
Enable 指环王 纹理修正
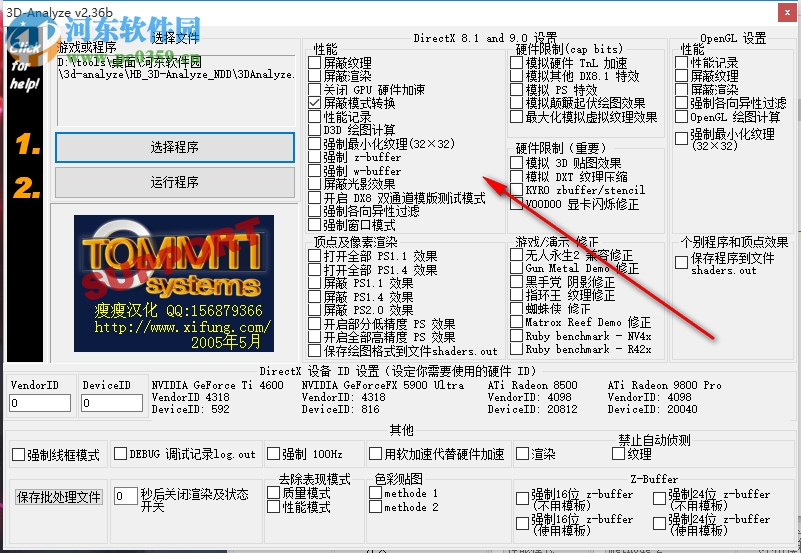tap(516, 295)
